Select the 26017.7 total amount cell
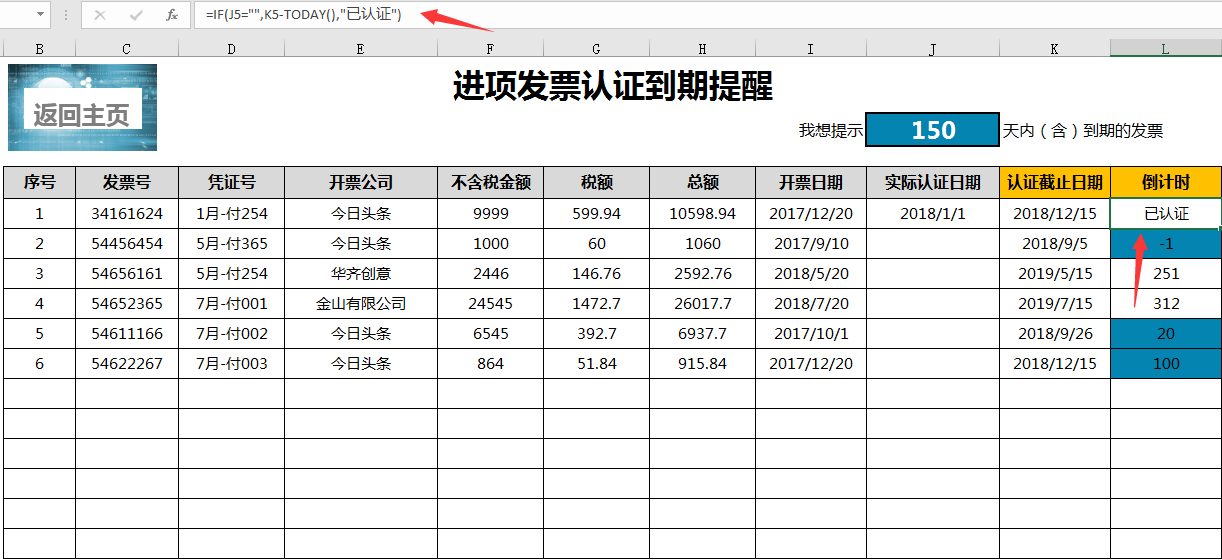The width and height of the screenshot is (1222, 560). (x=703, y=303)
